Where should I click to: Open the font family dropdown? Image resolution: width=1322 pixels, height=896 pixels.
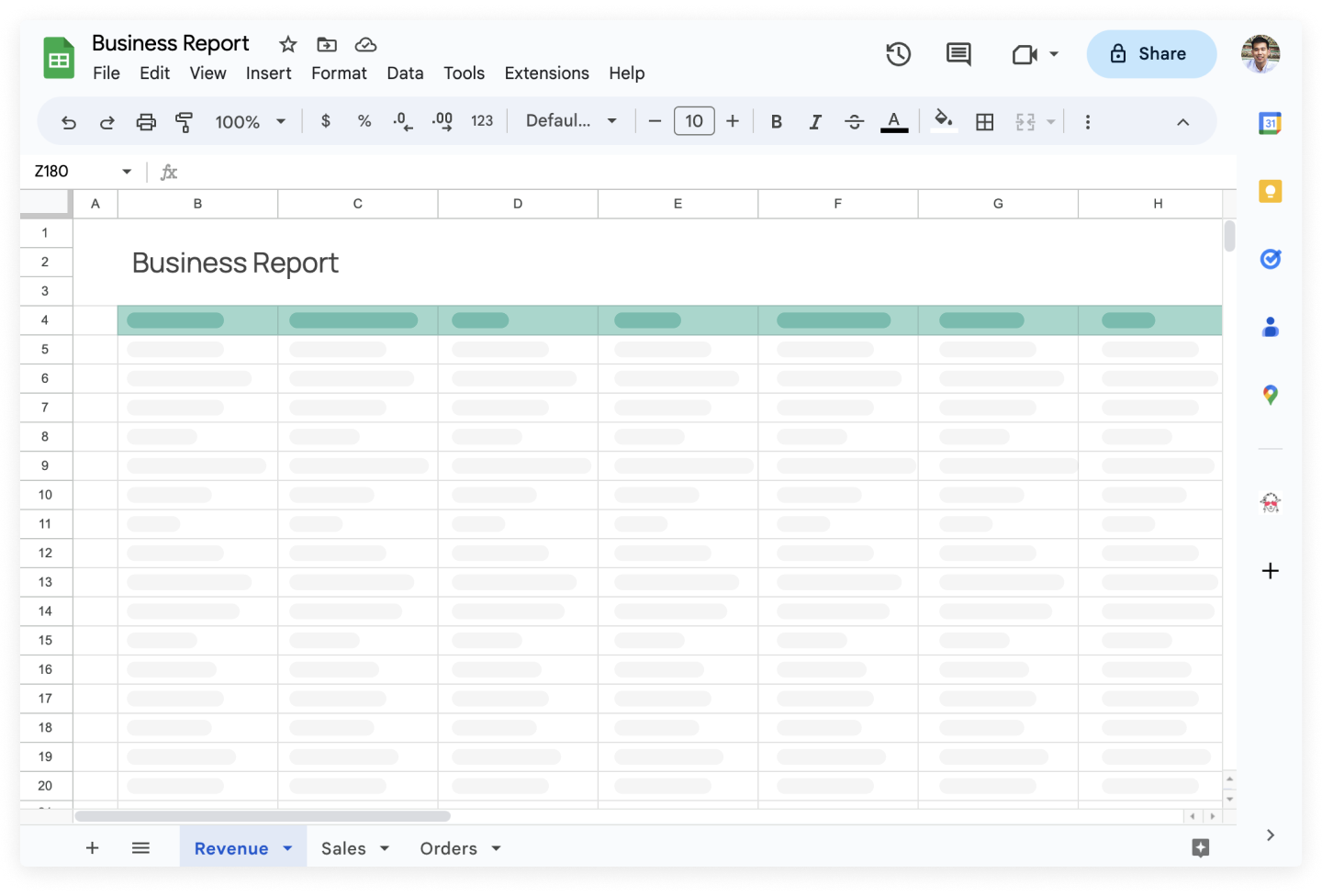570,121
